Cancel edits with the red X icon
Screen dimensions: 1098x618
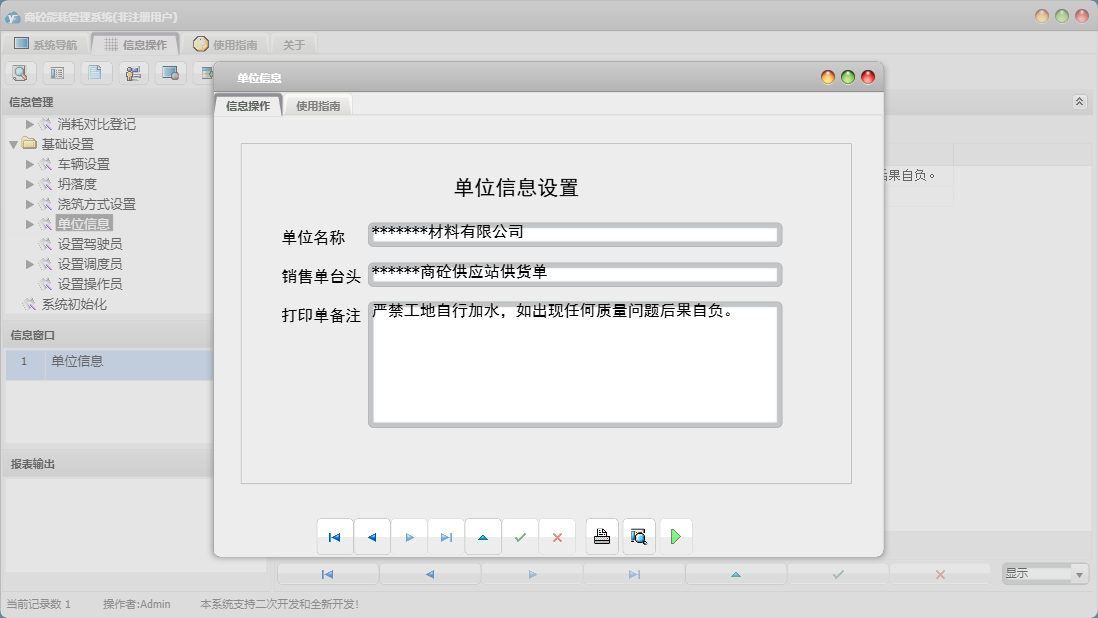557,536
